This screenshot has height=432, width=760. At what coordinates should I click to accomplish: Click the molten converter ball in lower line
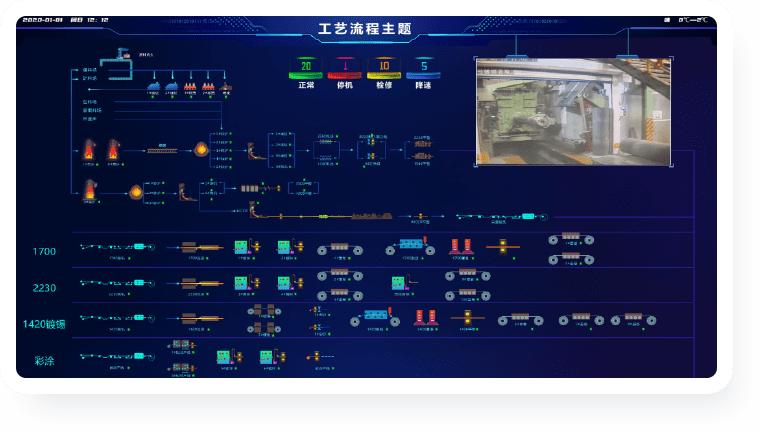(x=136, y=192)
